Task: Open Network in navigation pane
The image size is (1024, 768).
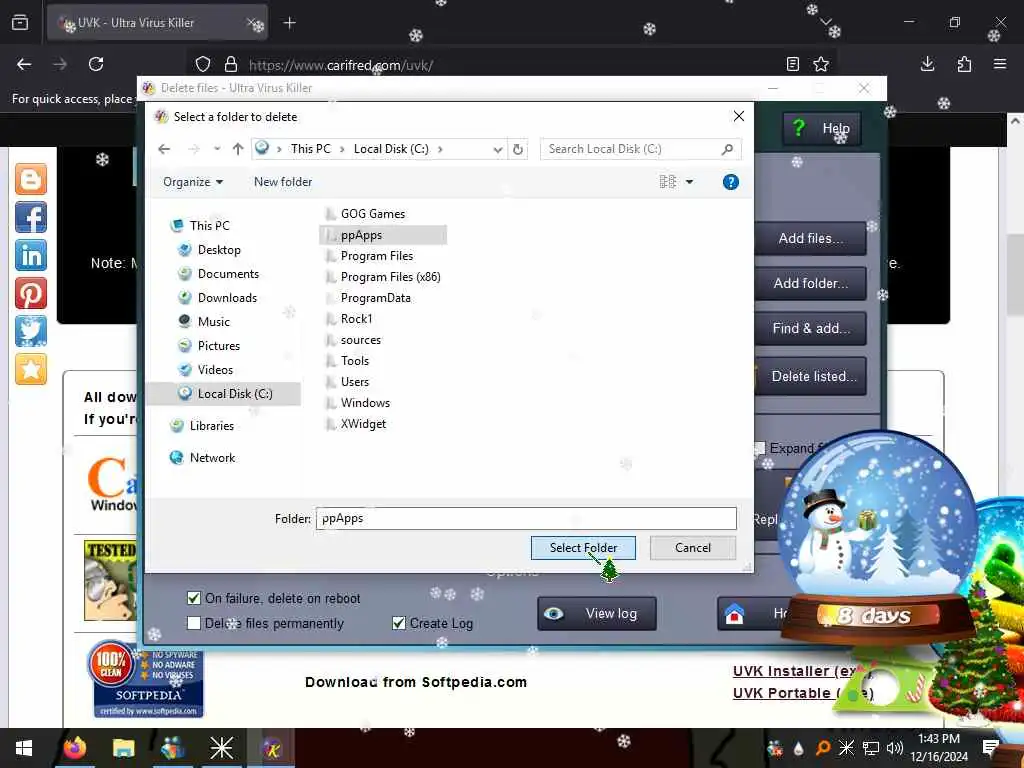Action: tap(212, 458)
